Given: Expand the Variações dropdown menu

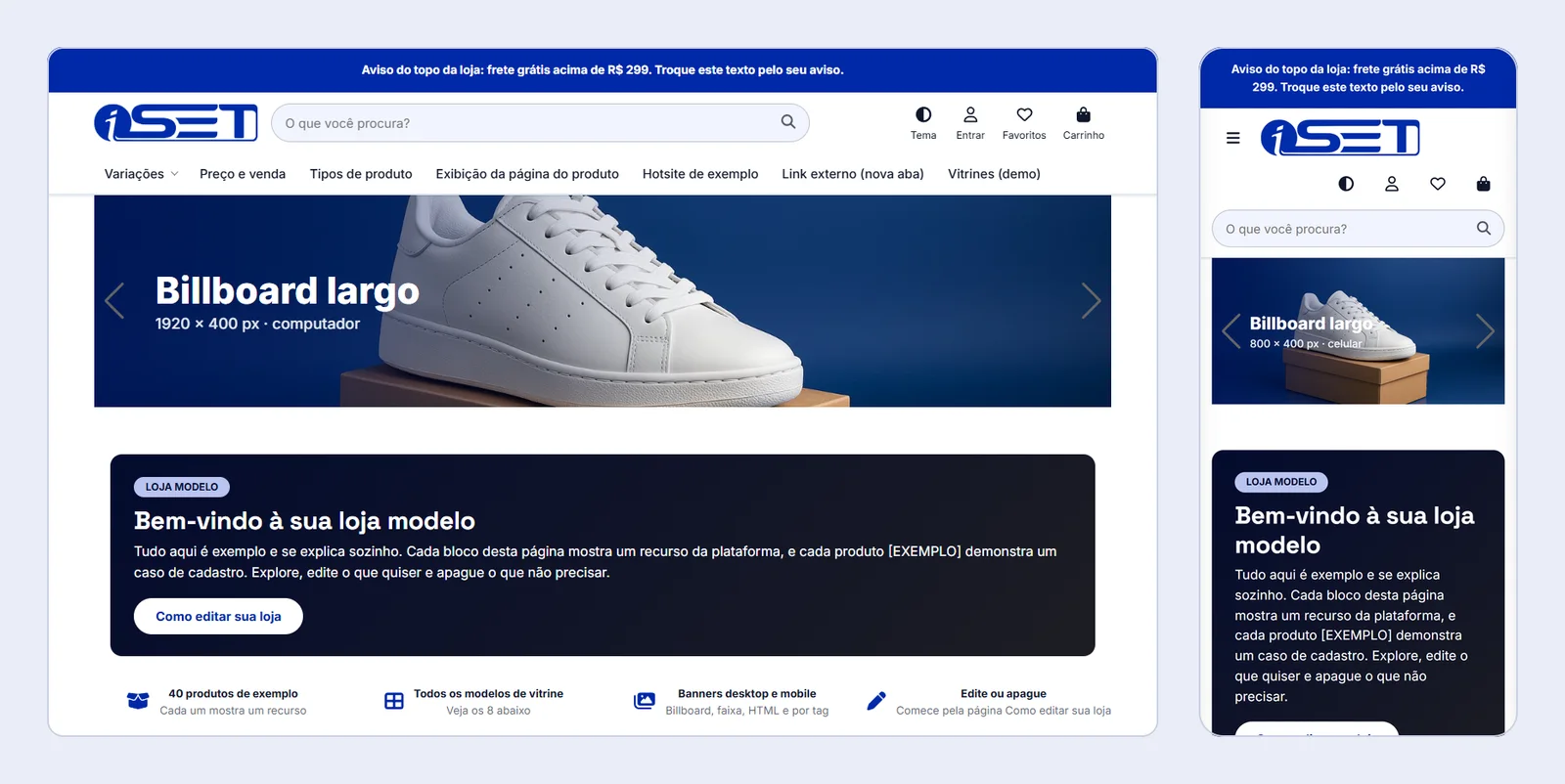Looking at the screenshot, I should (141, 174).
